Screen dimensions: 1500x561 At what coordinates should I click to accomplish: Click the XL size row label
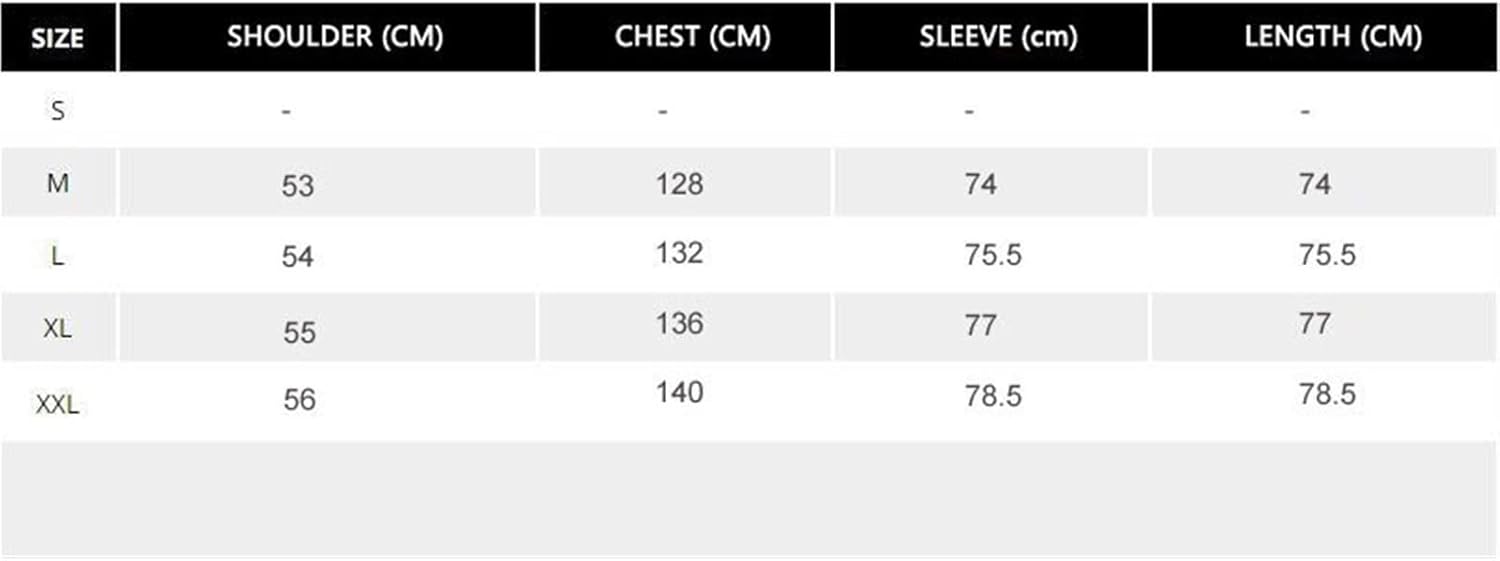tap(58, 328)
